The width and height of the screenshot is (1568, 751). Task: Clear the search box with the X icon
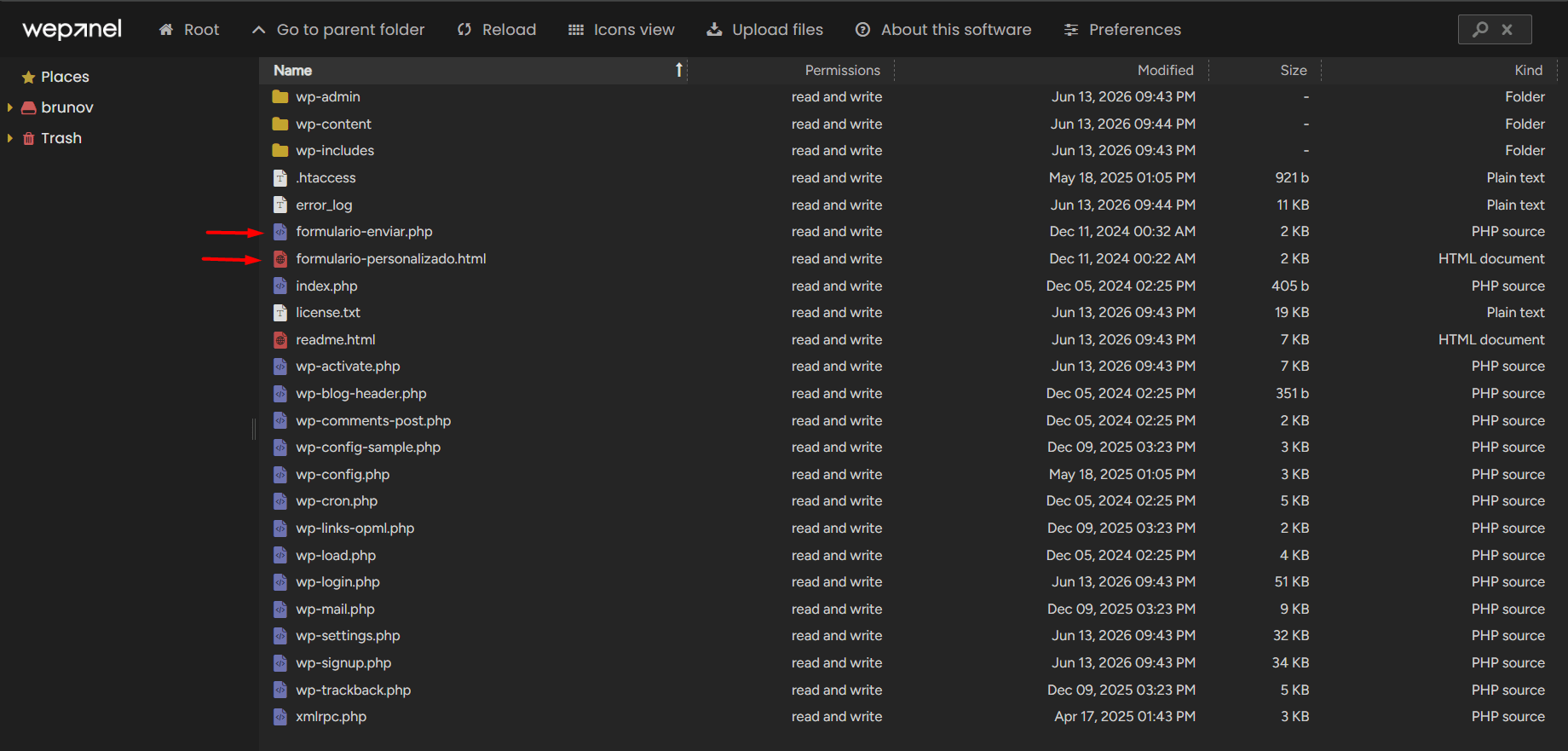1507,29
